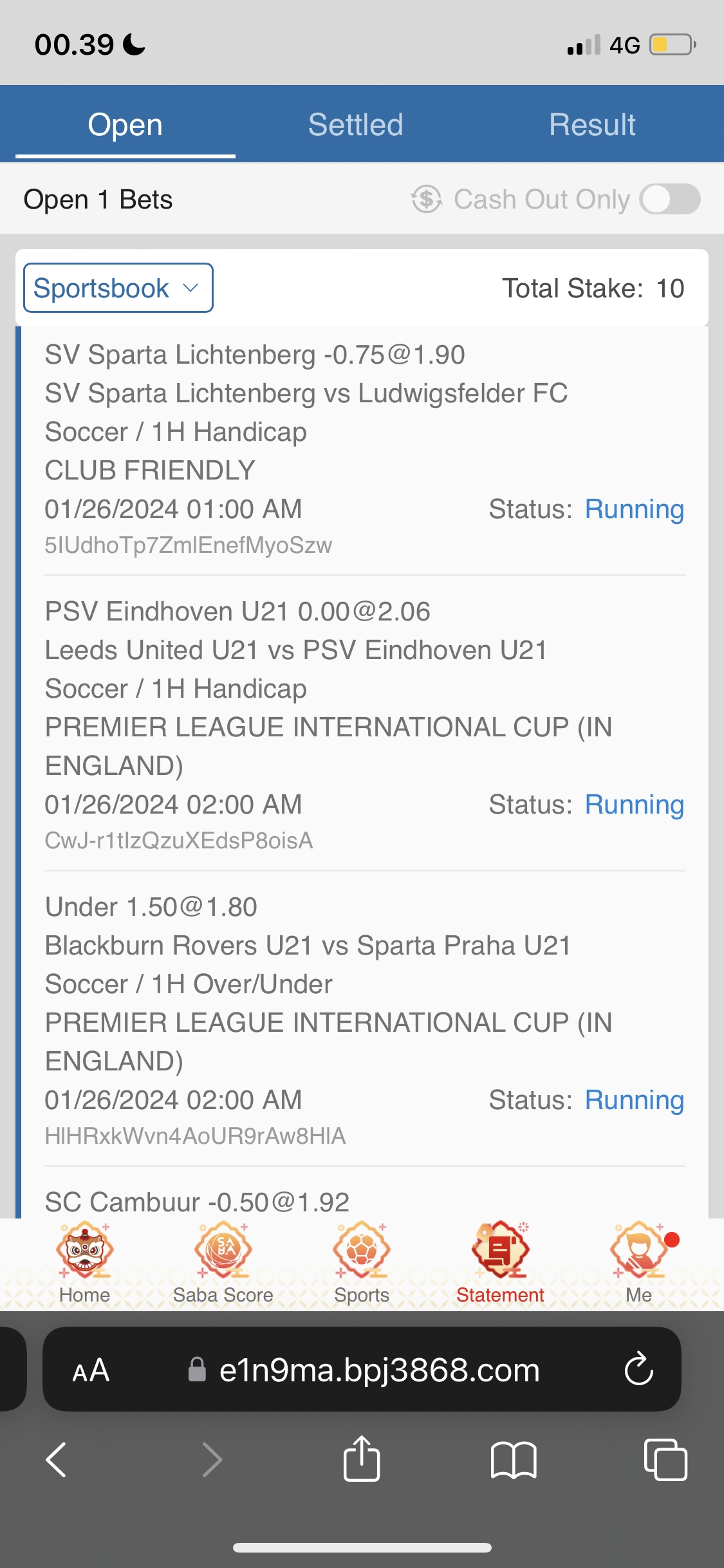
Task: Reload the page with refresh icon
Action: click(x=638, y=1369)
